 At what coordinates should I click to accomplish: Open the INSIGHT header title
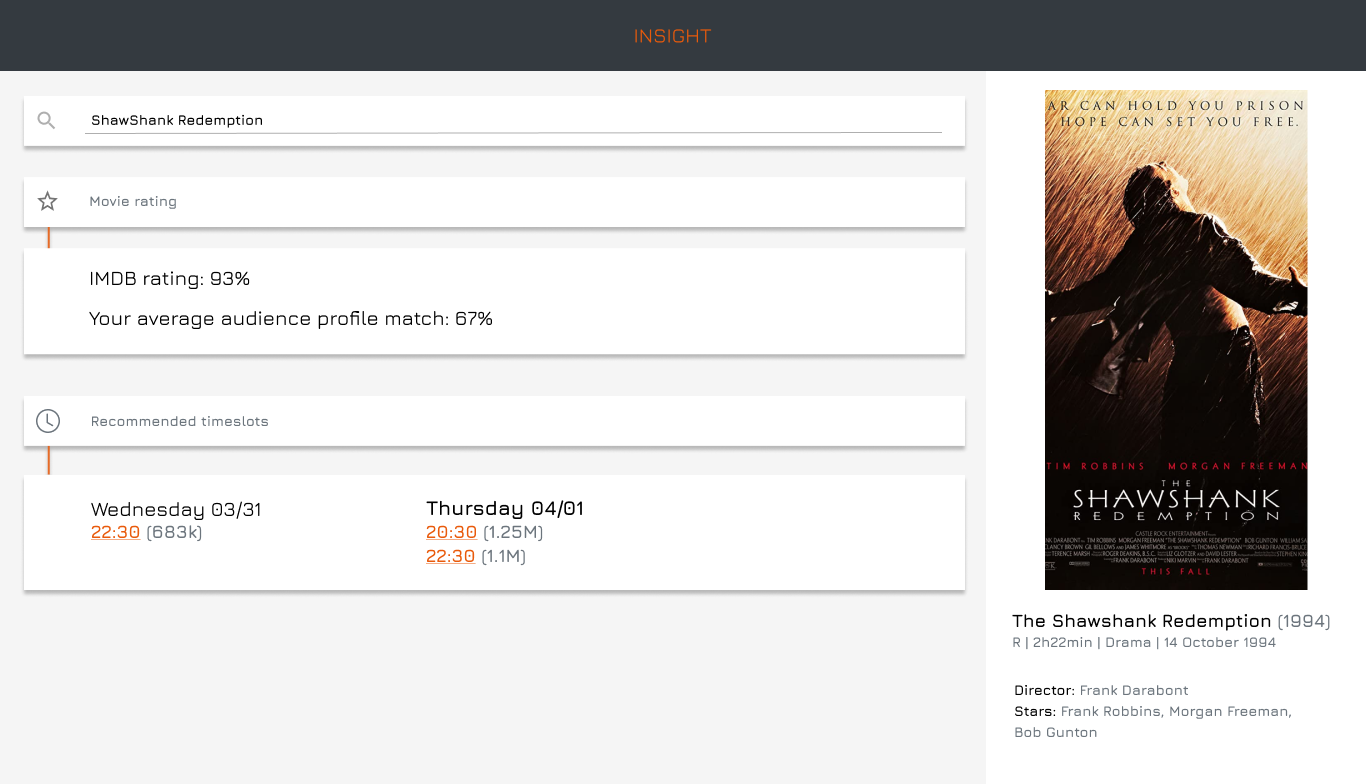click(672, 36)
